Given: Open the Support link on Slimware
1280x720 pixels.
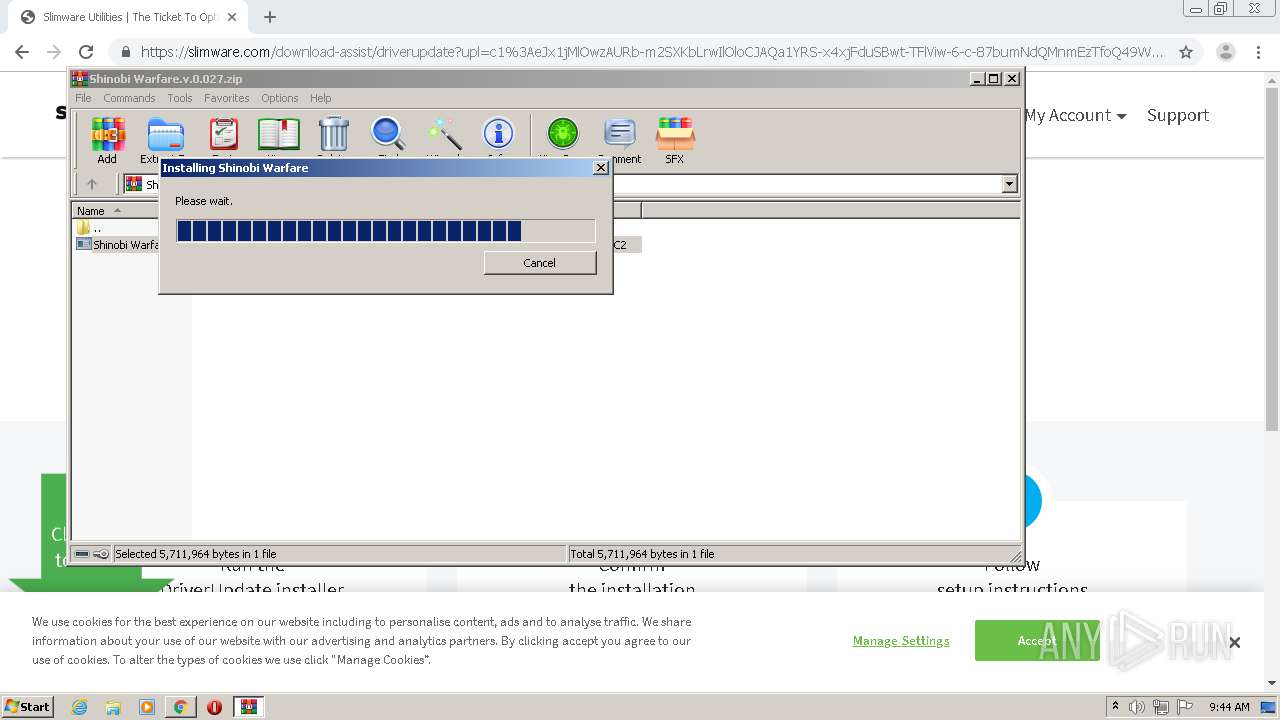Looking at the screenshot, I should [x=1178, y=115].
